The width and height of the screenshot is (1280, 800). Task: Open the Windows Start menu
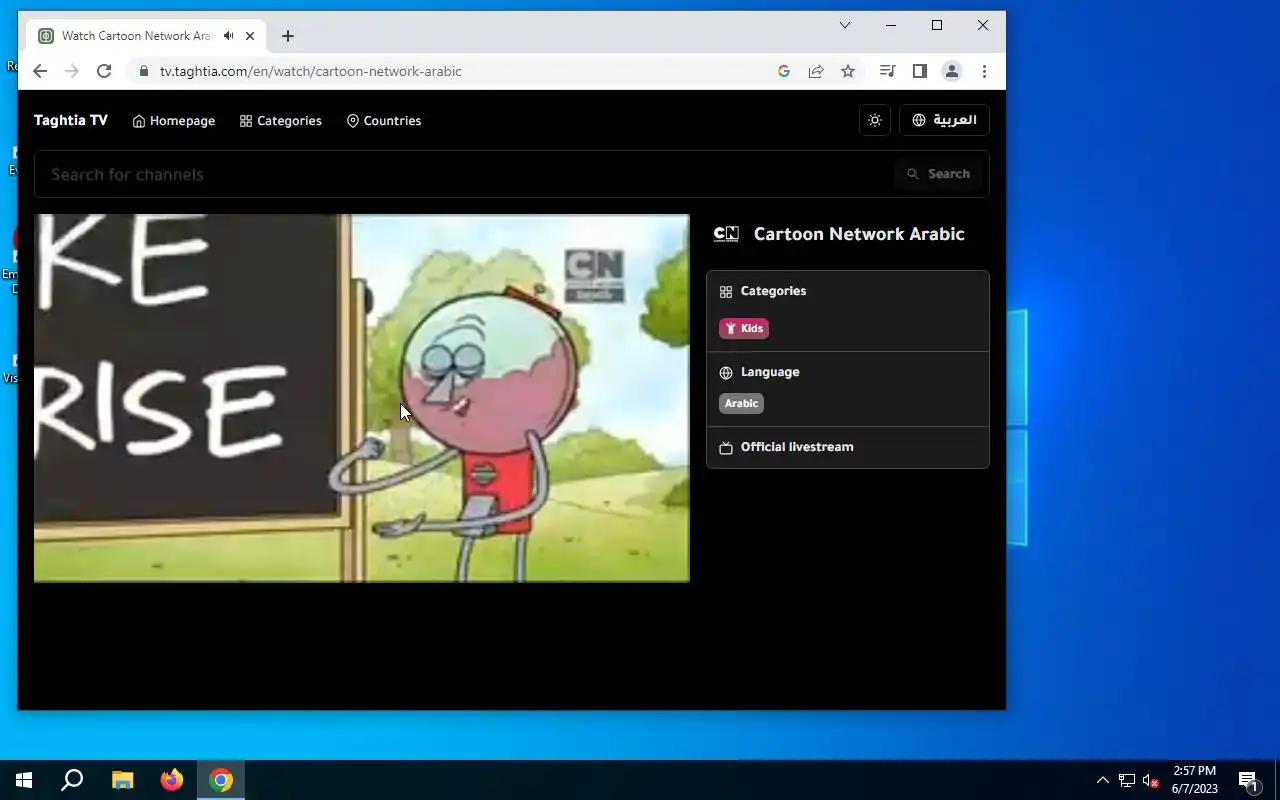coord(24,780)
